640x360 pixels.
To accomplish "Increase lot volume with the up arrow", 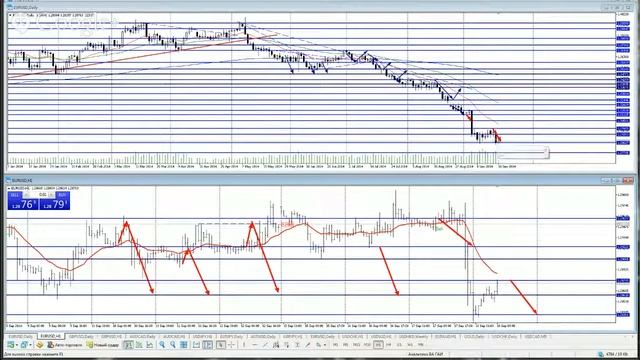I will pyautogui.click(x=51, y=195).
